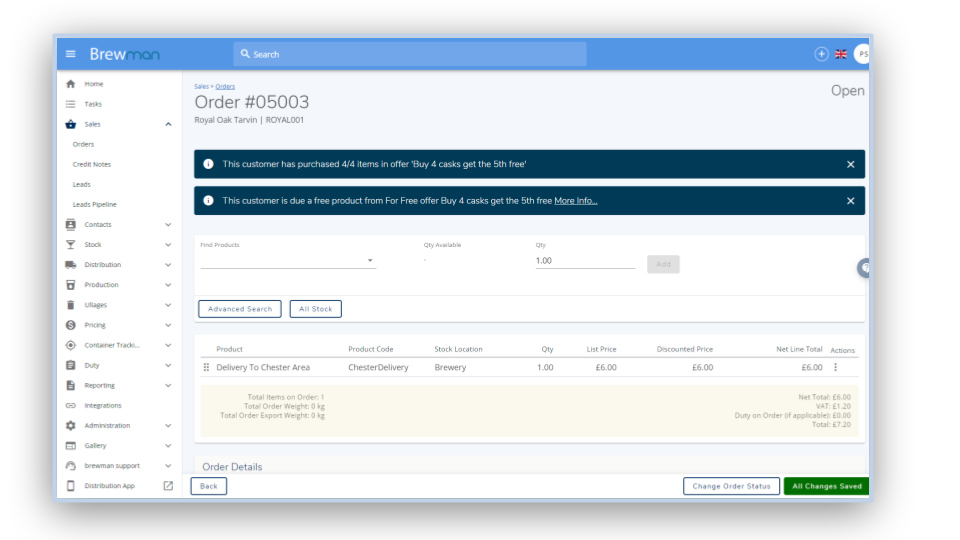Viewport: 960px width, 540px height.
Task: Open Leads in sidebar
Action: [x=81, y=184]
